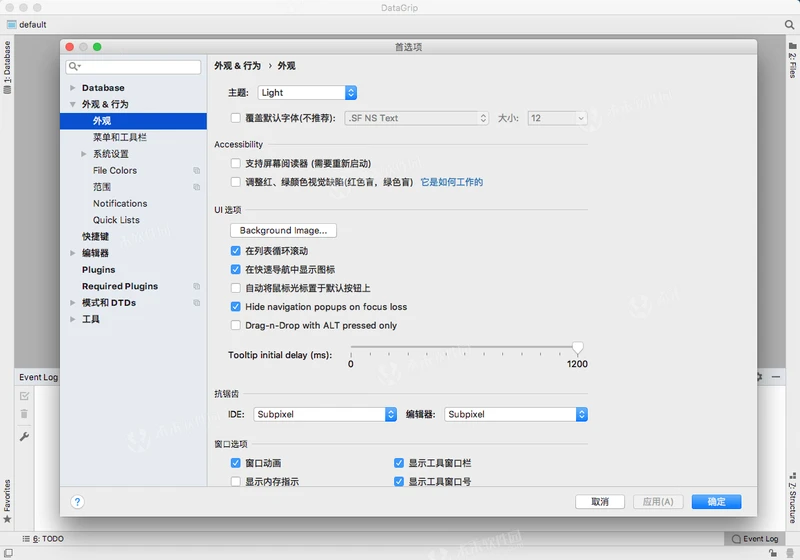Click the Background Image... button
Image resolution: width=800 pixels, height=560 pixels.
(x=283, y=231)
